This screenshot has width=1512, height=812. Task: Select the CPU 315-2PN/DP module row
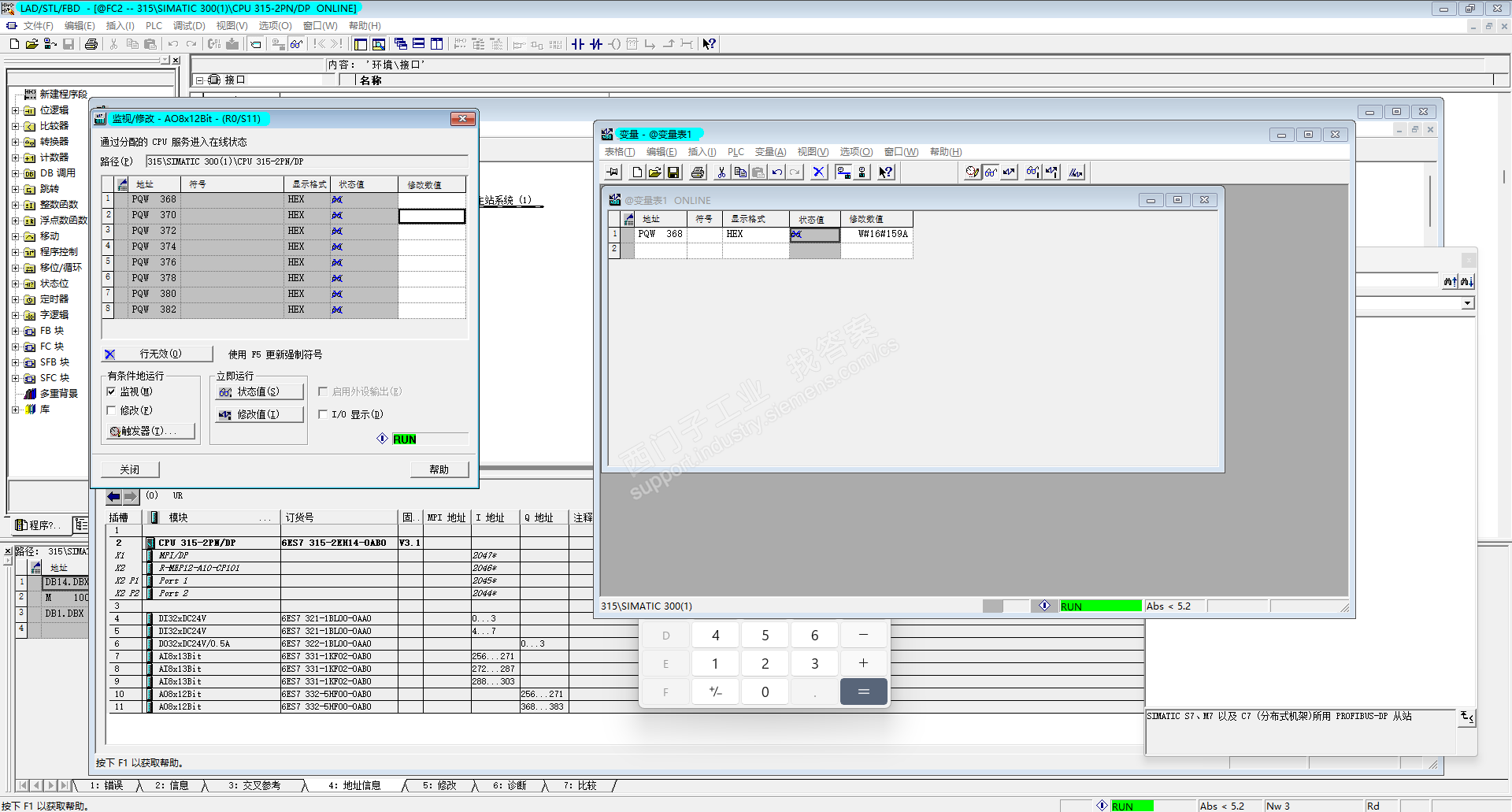(x=350, y=543)
